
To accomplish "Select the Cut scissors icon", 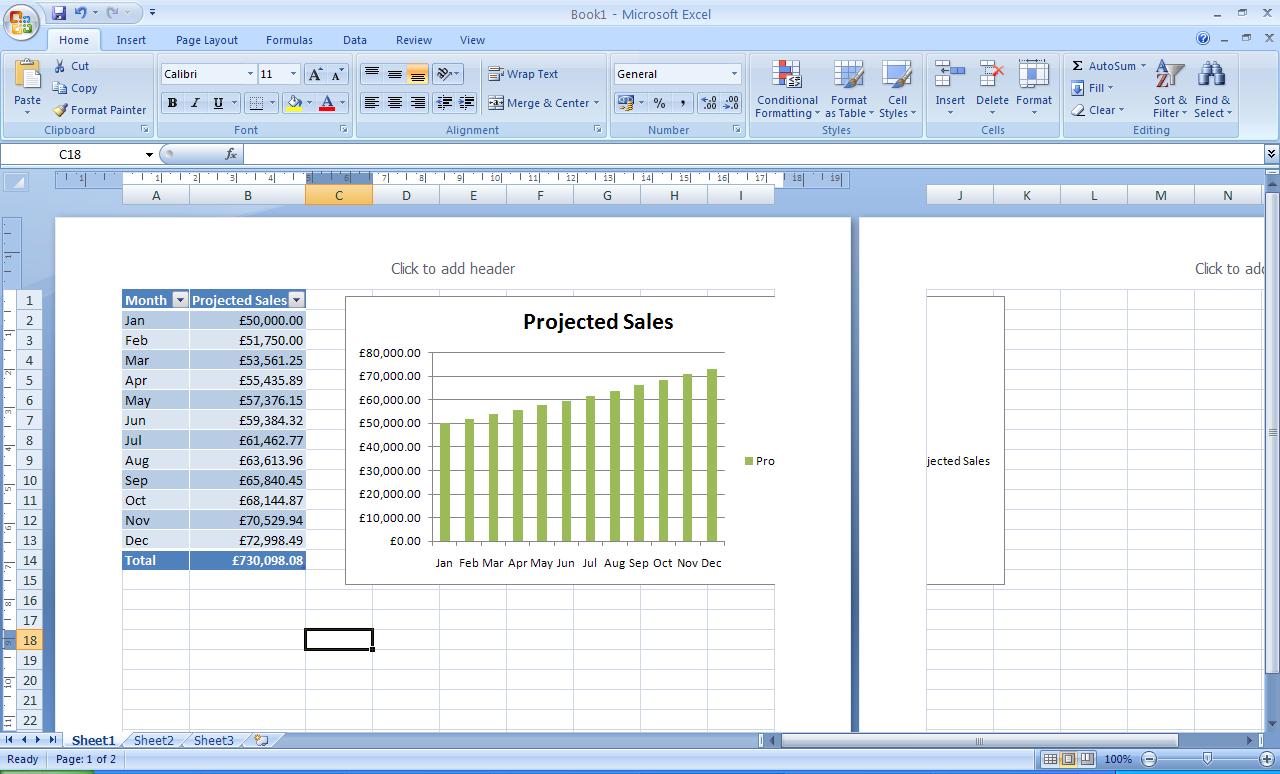I will [x=60, y=66].
